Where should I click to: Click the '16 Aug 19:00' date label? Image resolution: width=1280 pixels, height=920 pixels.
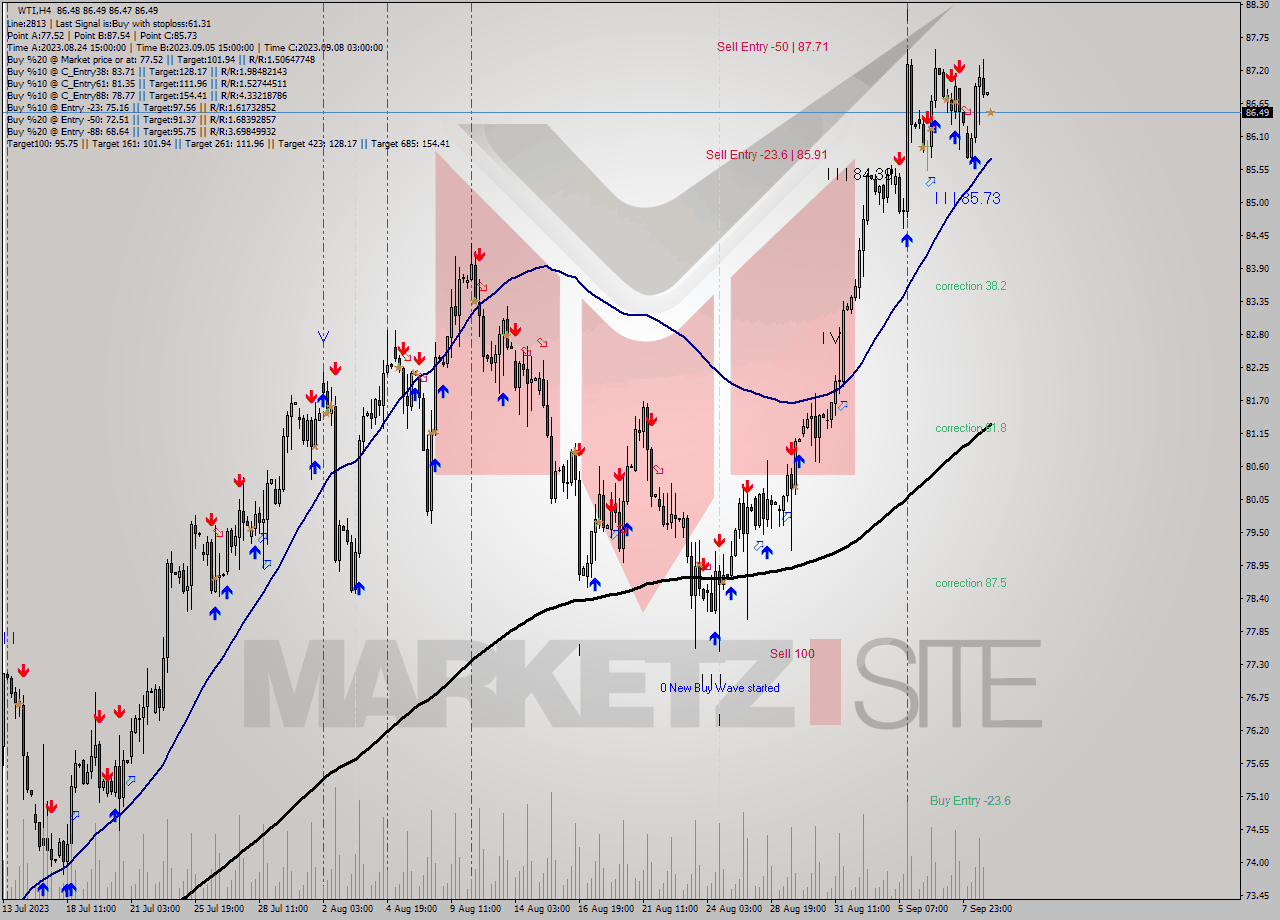[x=605, y=909]
